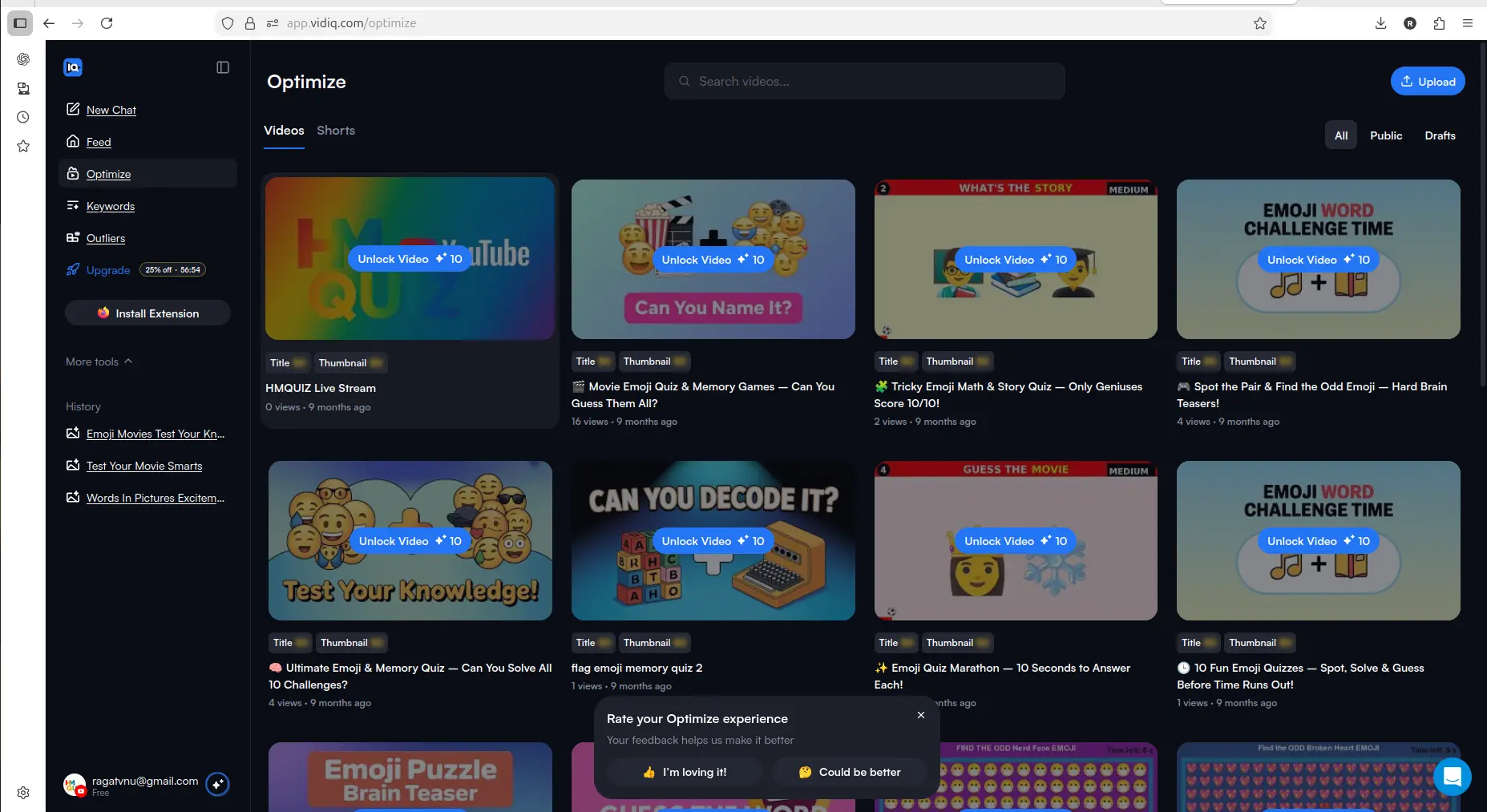Open browser sidebar settings gear
The width and height of the screenshot is (1487, 812).
[x=23, y=793]
